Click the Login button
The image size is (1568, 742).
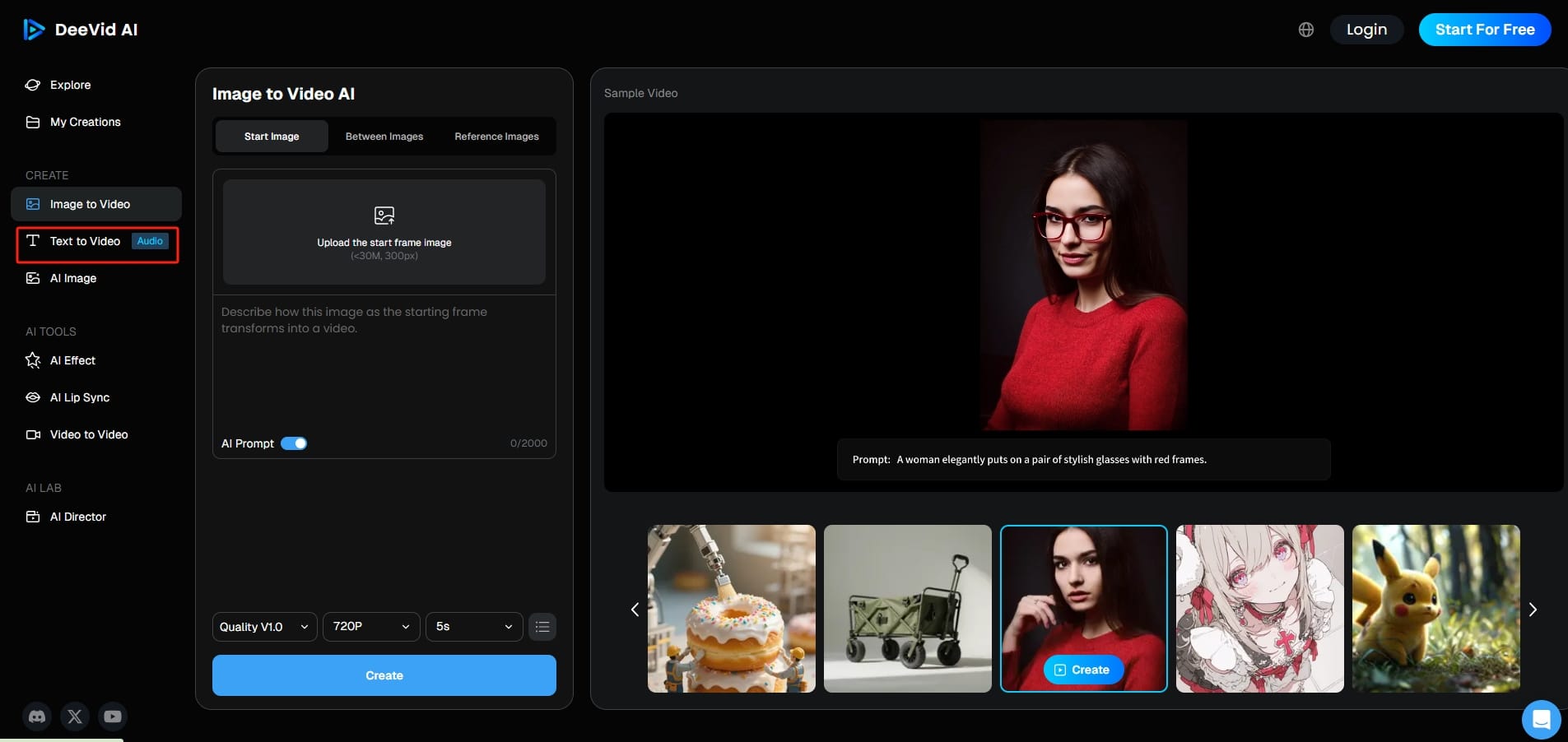click(x=1366, y=30)
